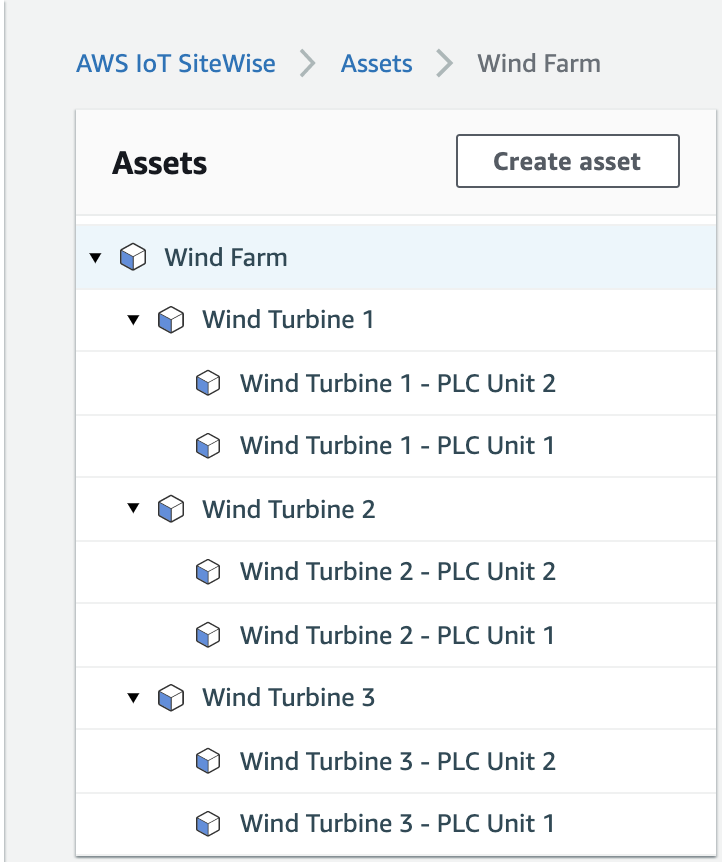Click cube icon for Wind Turbine 3 - PLC Unit 1

click(x=208, y=824)
